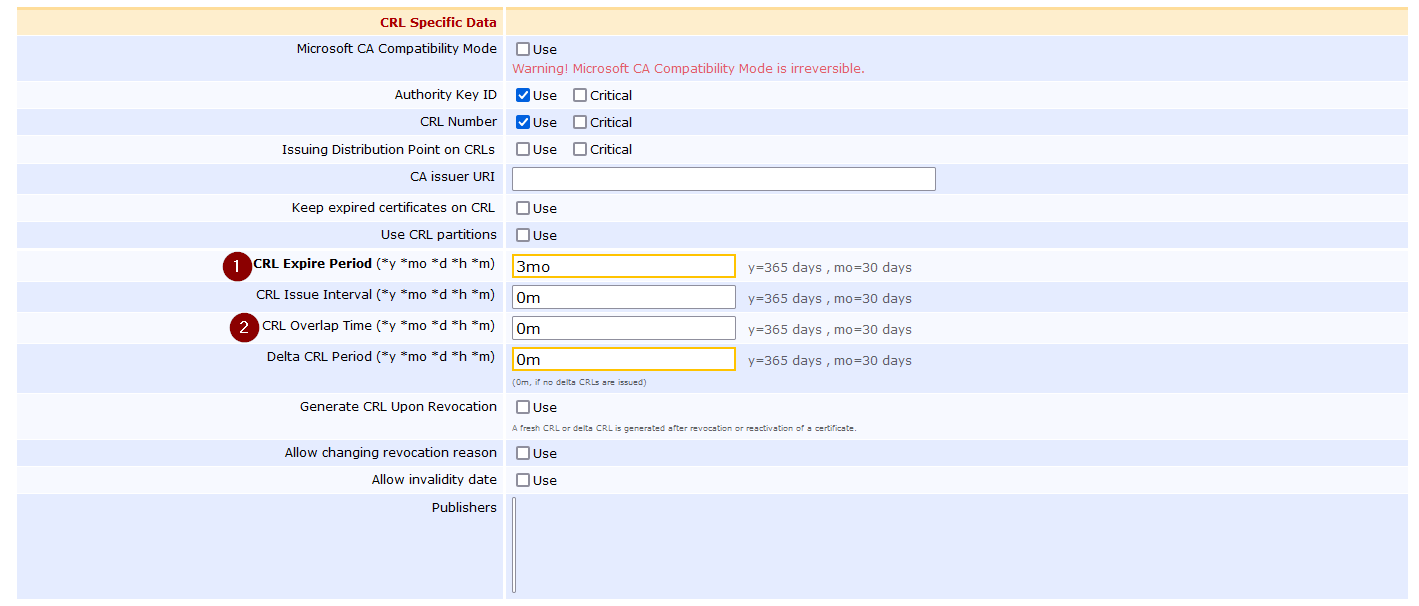Click the Publishers list box
This screenshot has height=606, width=1419.
(515, 545)
